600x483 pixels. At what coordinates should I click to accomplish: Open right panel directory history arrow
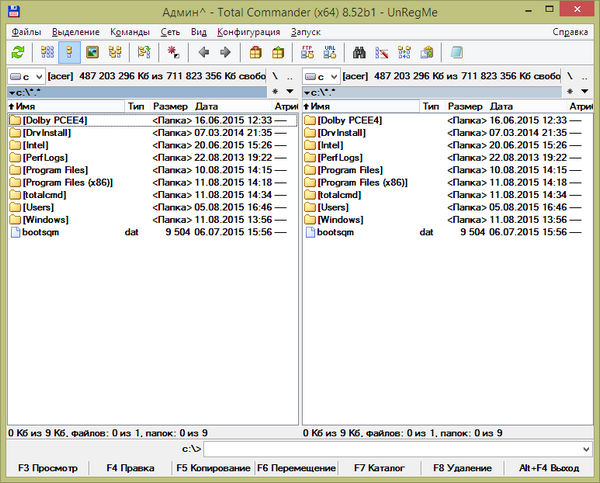point(585,91)
